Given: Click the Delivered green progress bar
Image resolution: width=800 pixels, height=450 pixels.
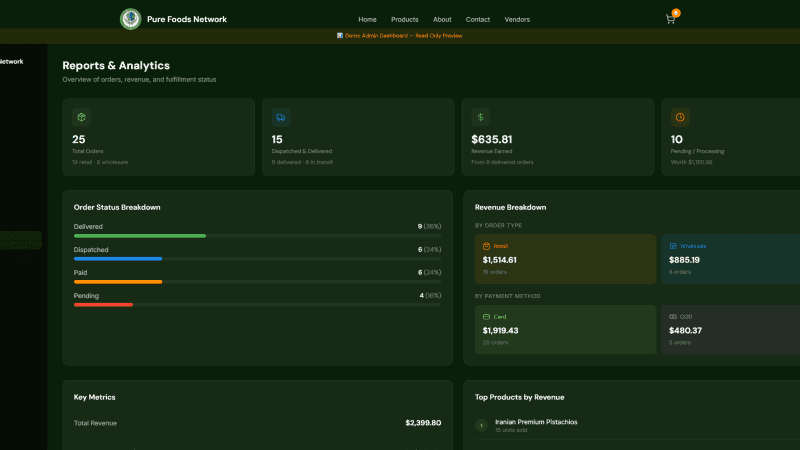Looking at the screenshot, I should [140, 236].
